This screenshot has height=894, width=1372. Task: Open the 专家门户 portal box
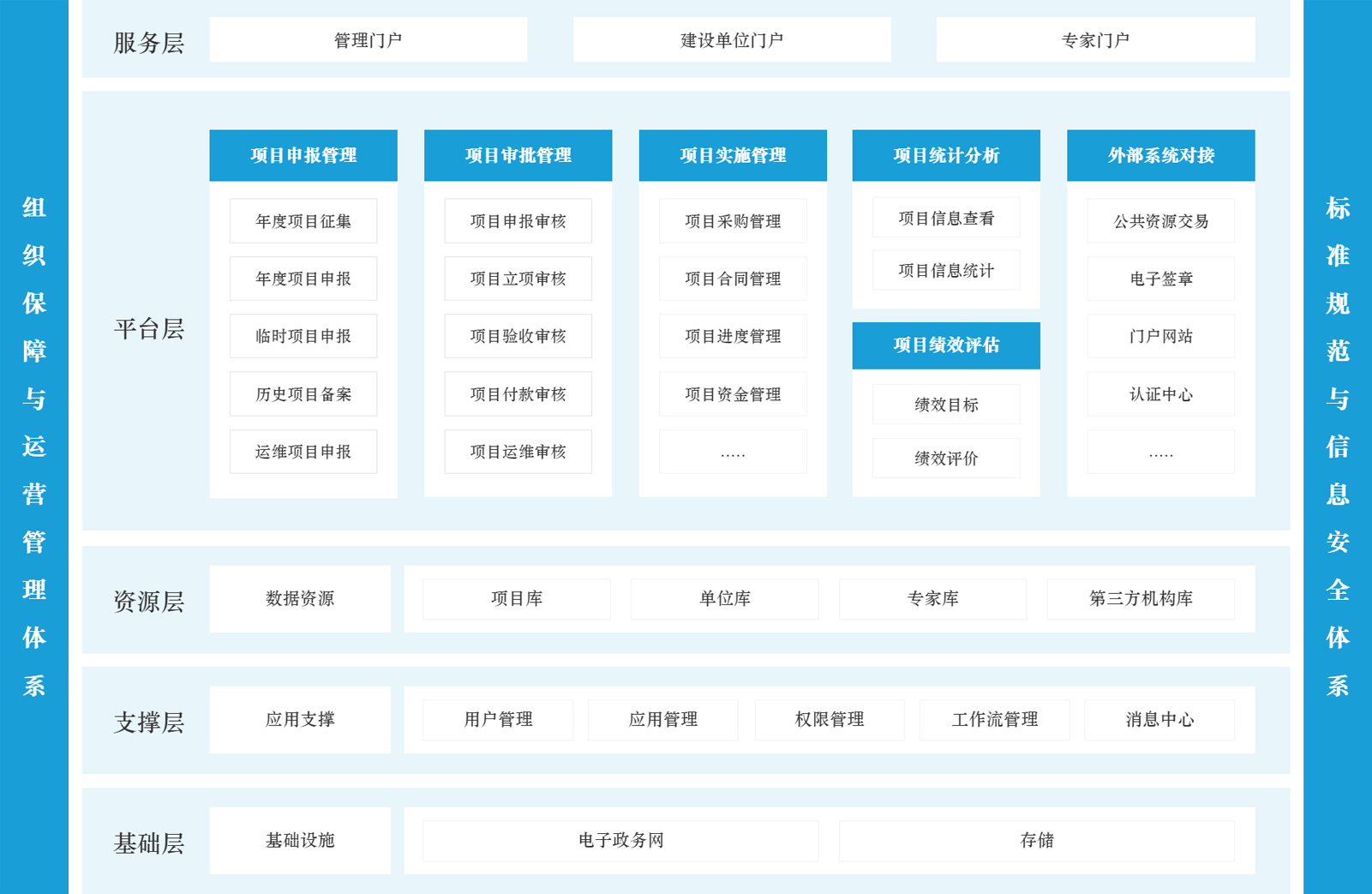tap(1094, 40)
